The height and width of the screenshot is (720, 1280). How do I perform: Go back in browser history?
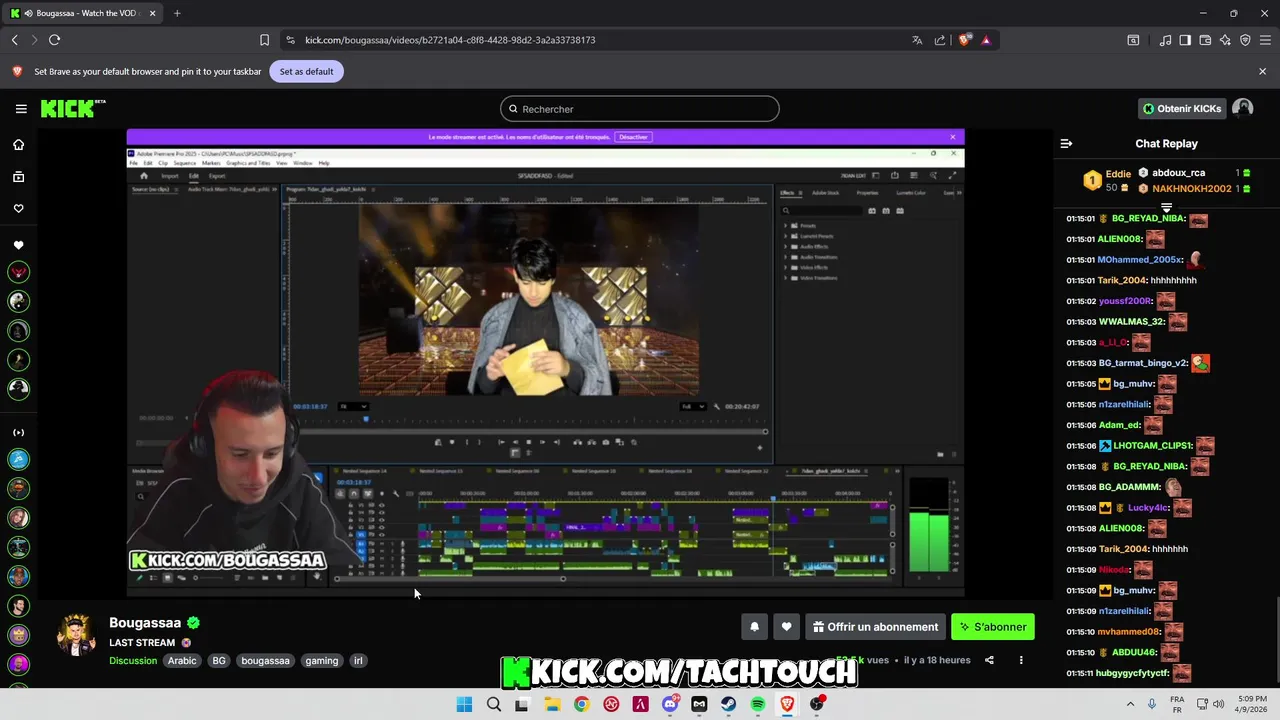pyautogui.click(x=14, y=40)
